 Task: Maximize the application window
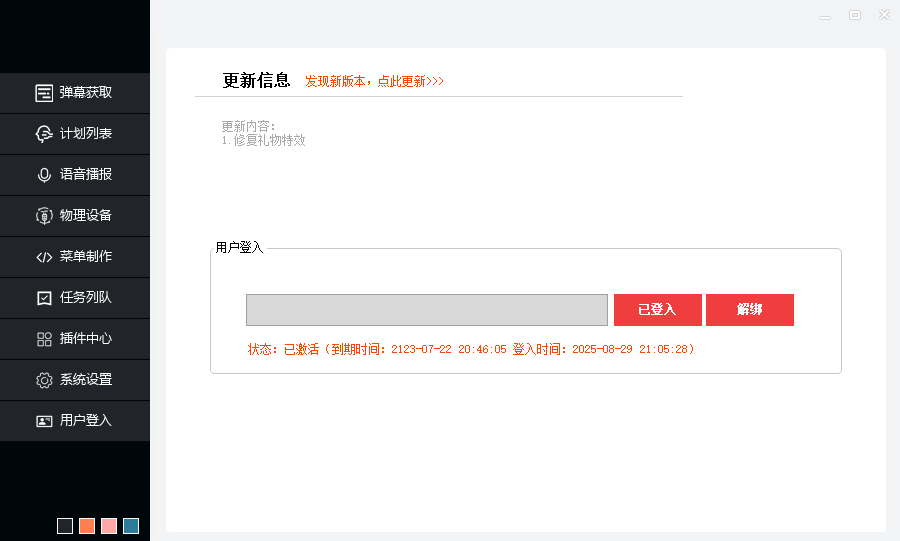click(855, 15)
